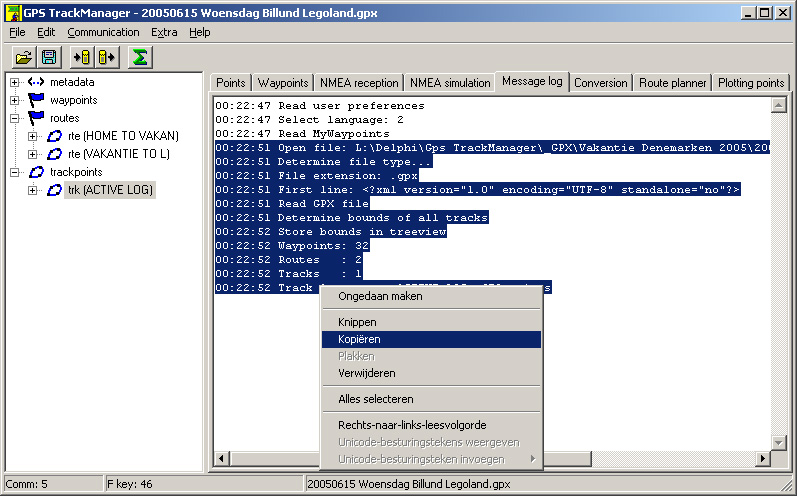Click the vertical scrollbar down arrow
Screen dimensions: 797x496
tap(780, 443)
